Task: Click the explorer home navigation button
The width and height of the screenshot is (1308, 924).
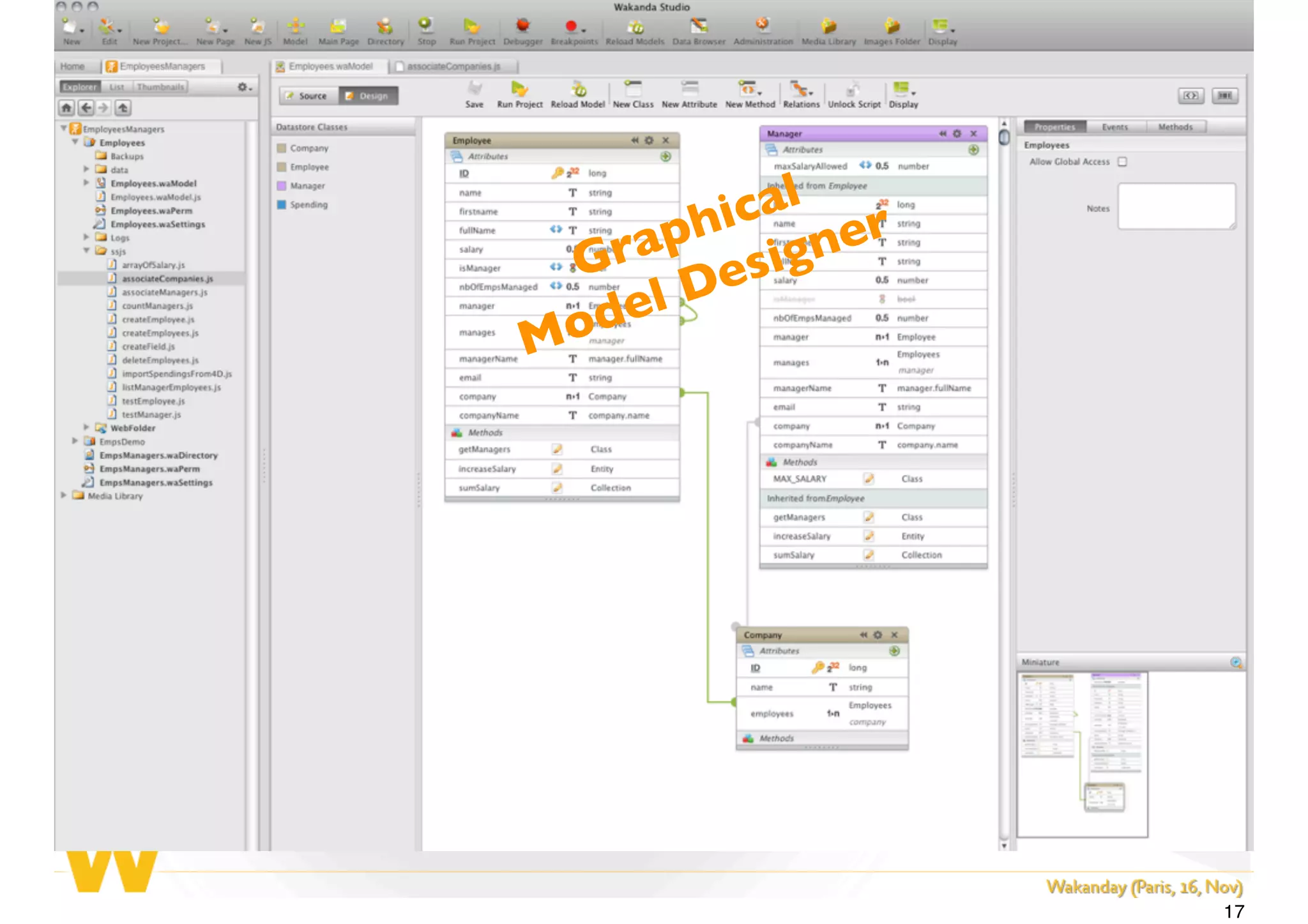Action: point(66,107)
